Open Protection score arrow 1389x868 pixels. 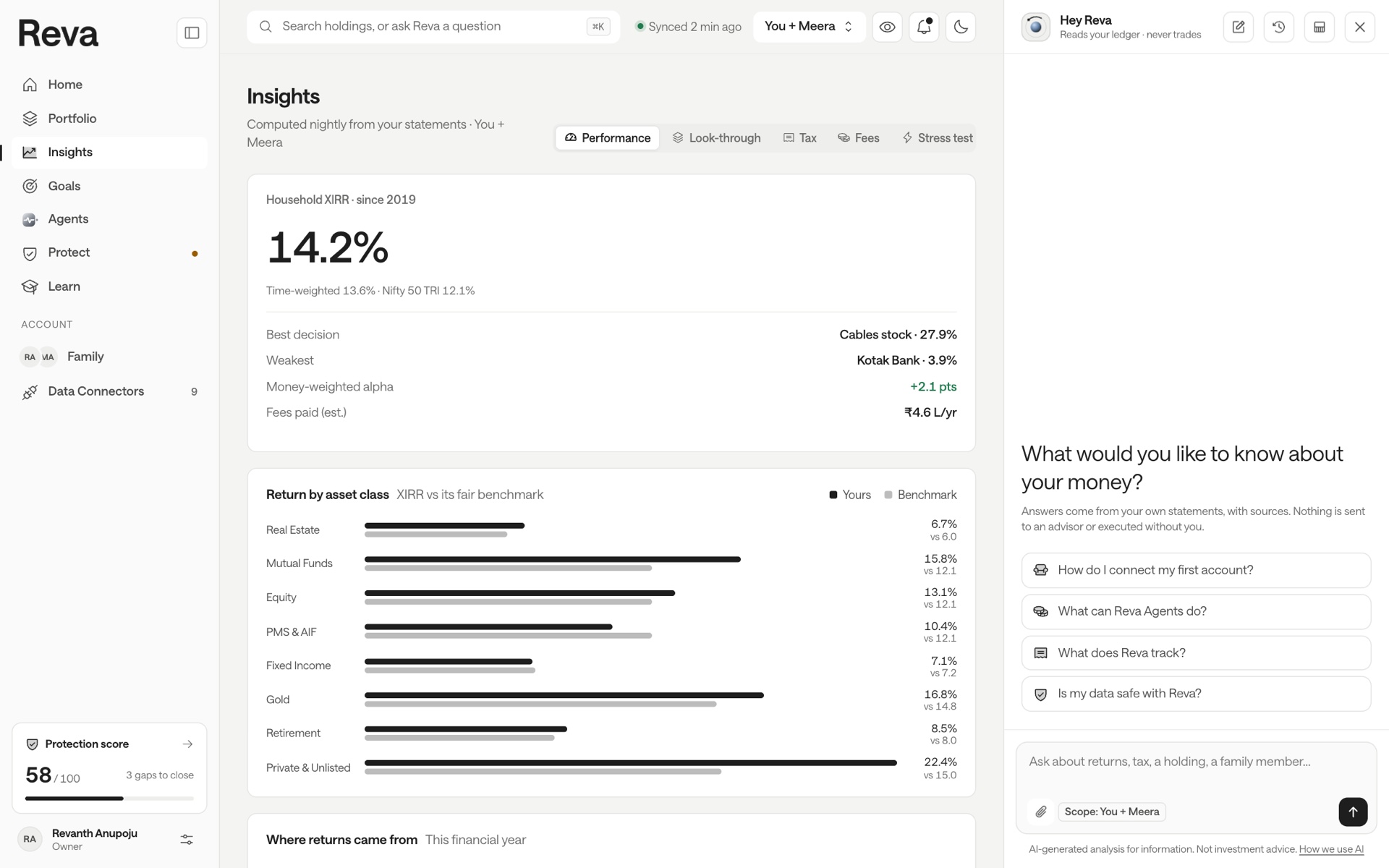187,744
